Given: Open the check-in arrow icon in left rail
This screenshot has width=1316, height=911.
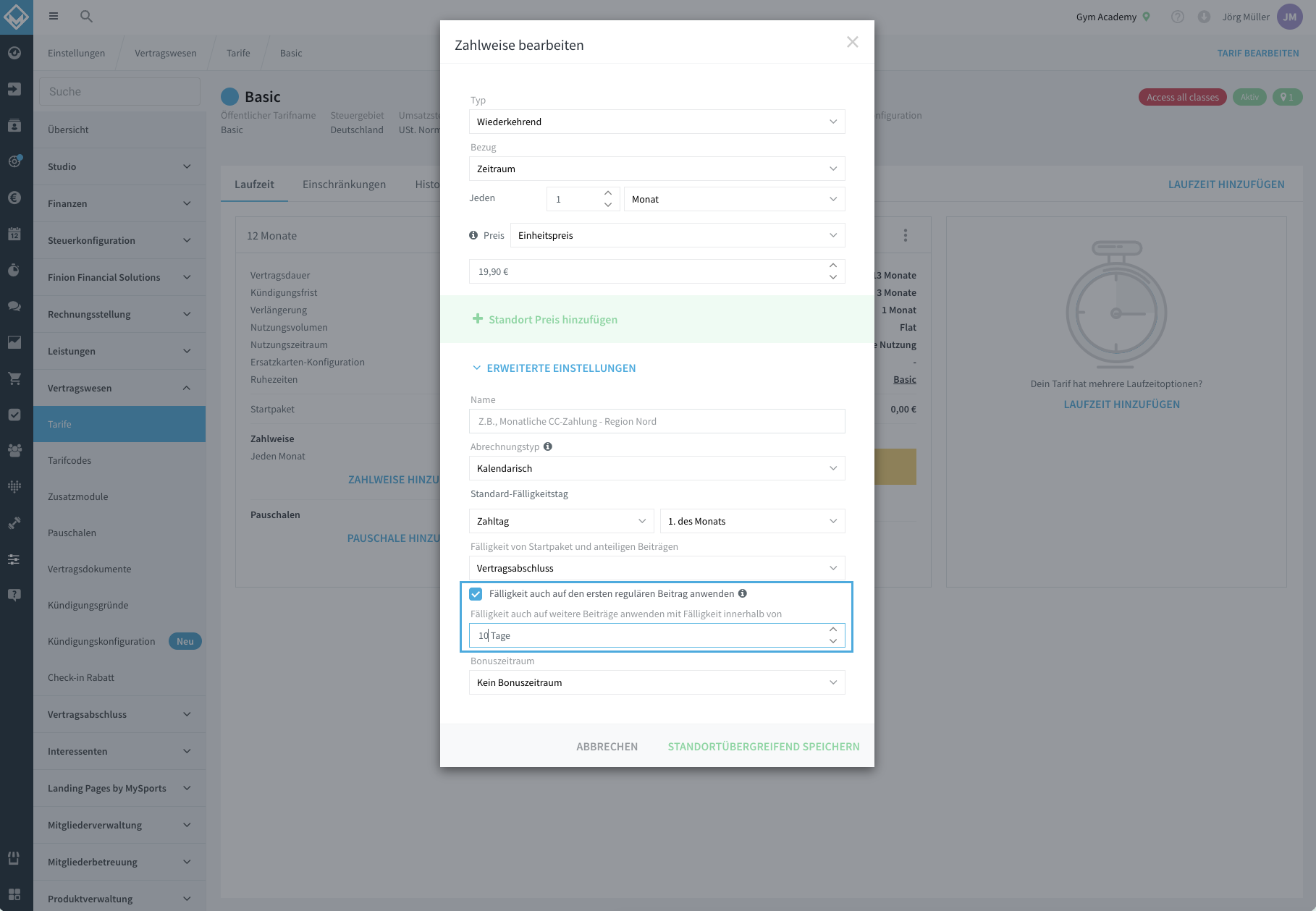Looking at the screenshot, I should pyautogui.click(x=14, y=89).
